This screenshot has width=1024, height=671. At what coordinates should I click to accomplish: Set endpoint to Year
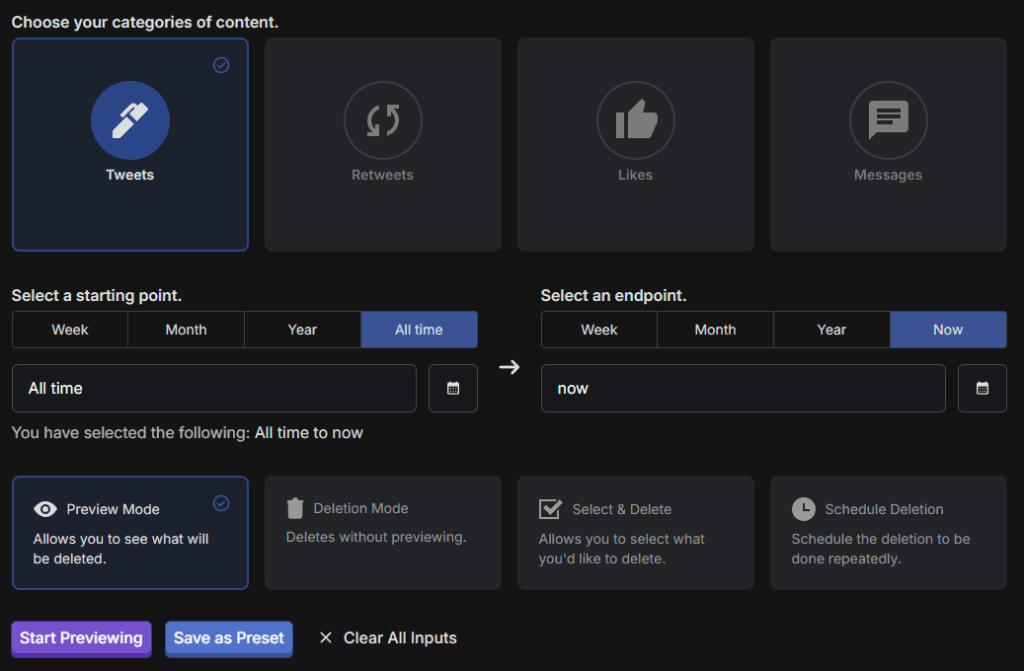click(831, 329)
